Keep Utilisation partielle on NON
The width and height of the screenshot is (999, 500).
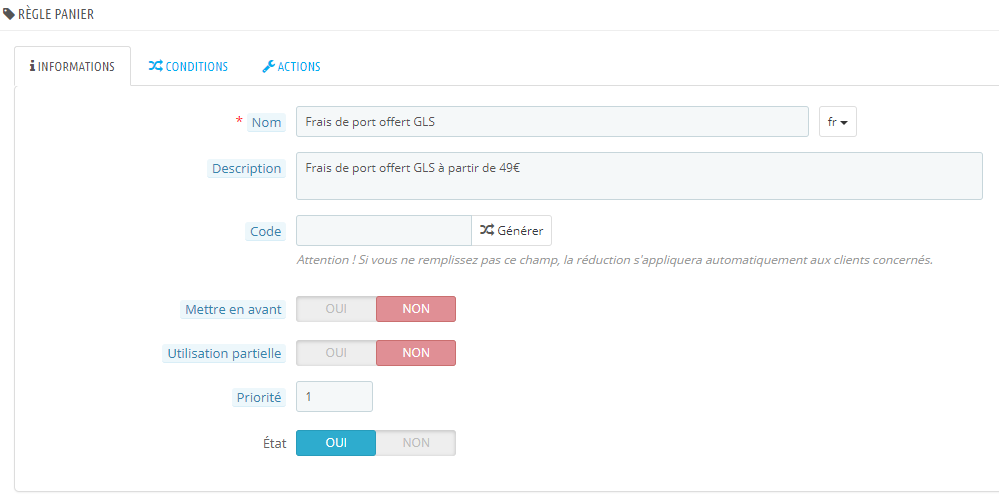416,353
